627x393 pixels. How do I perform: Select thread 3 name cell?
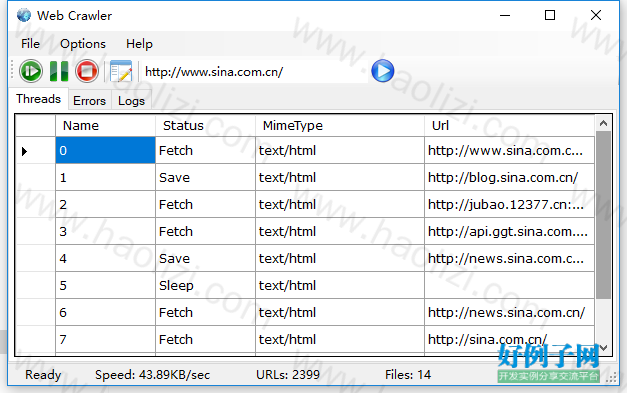(x=105, y=231)
